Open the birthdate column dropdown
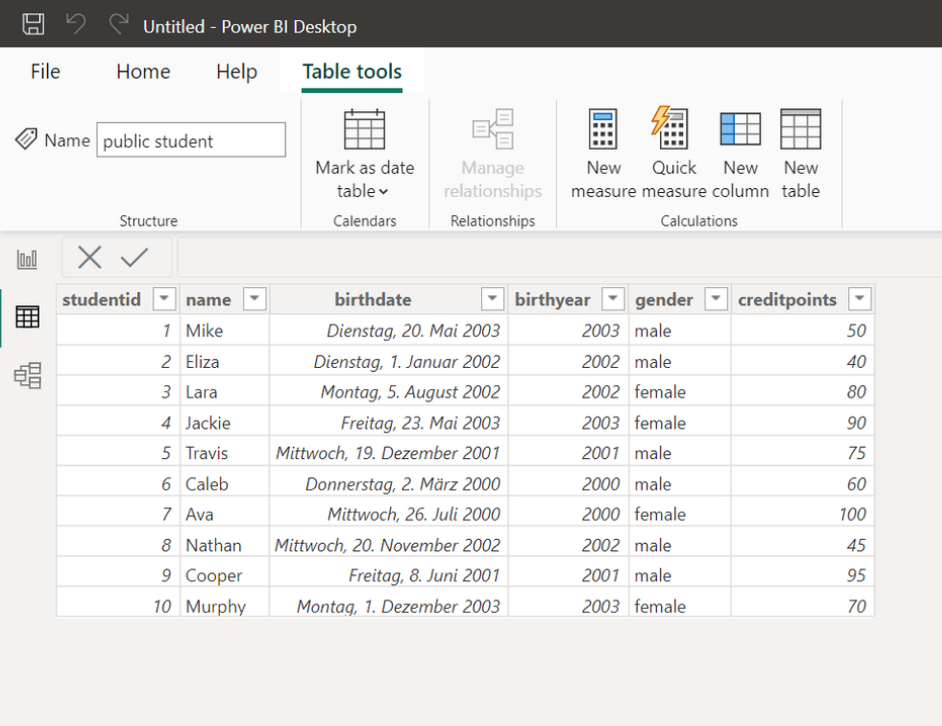Image resolution: width=942 pixels, height=726 pixels. (492, 298)
